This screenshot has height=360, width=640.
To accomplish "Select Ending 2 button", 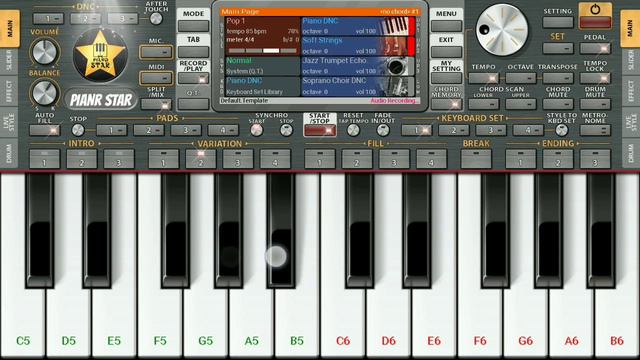I will [558, 159].
